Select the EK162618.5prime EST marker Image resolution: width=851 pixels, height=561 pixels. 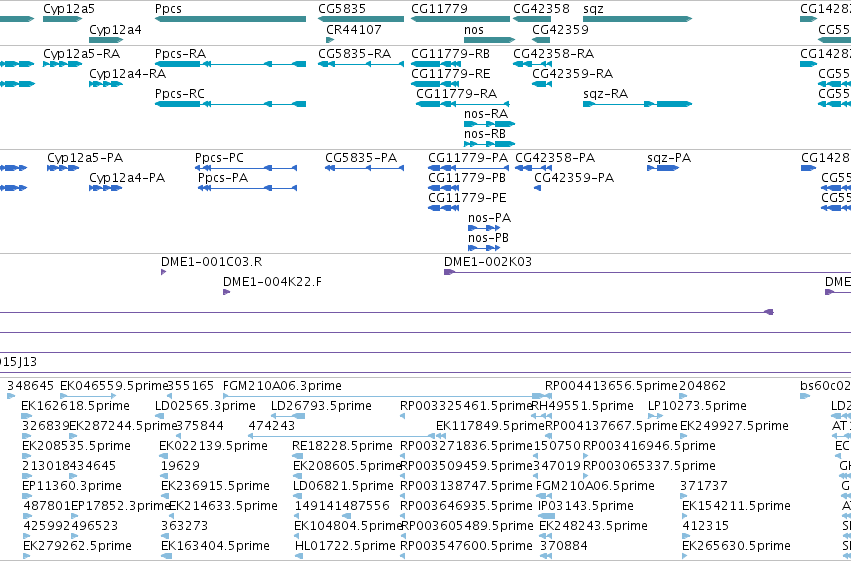pyautogui.click(x=27, y=416)
